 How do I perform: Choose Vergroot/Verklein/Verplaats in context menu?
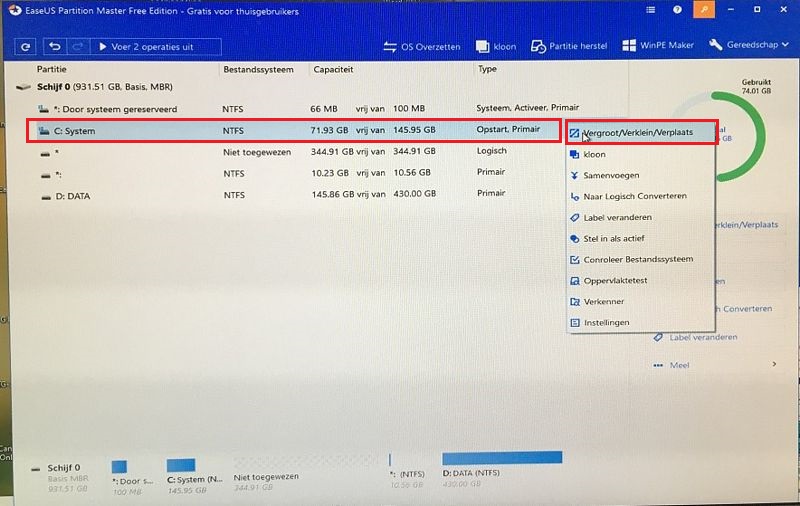pos(642,133)
